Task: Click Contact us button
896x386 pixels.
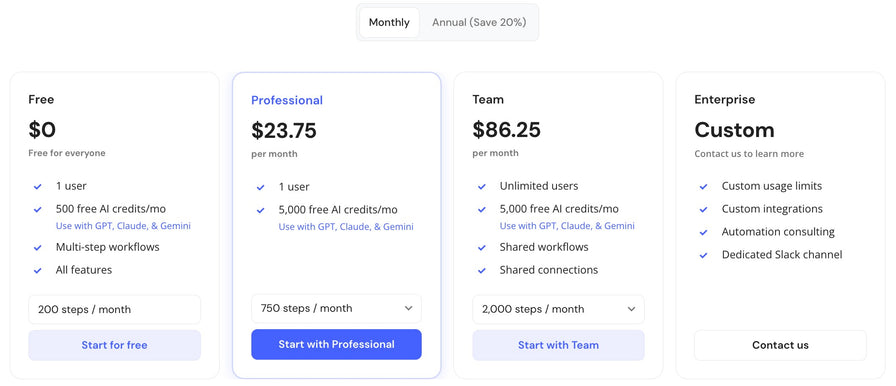Action: click(781, 345)
